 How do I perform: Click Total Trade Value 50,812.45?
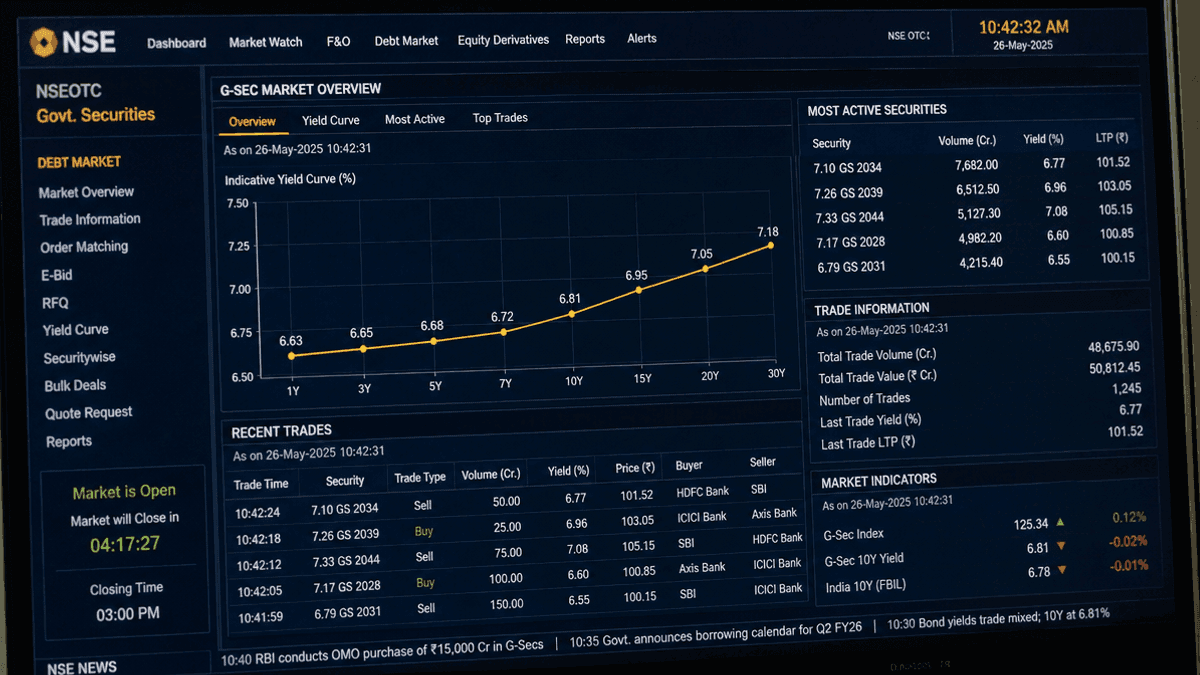(1115, 368)
